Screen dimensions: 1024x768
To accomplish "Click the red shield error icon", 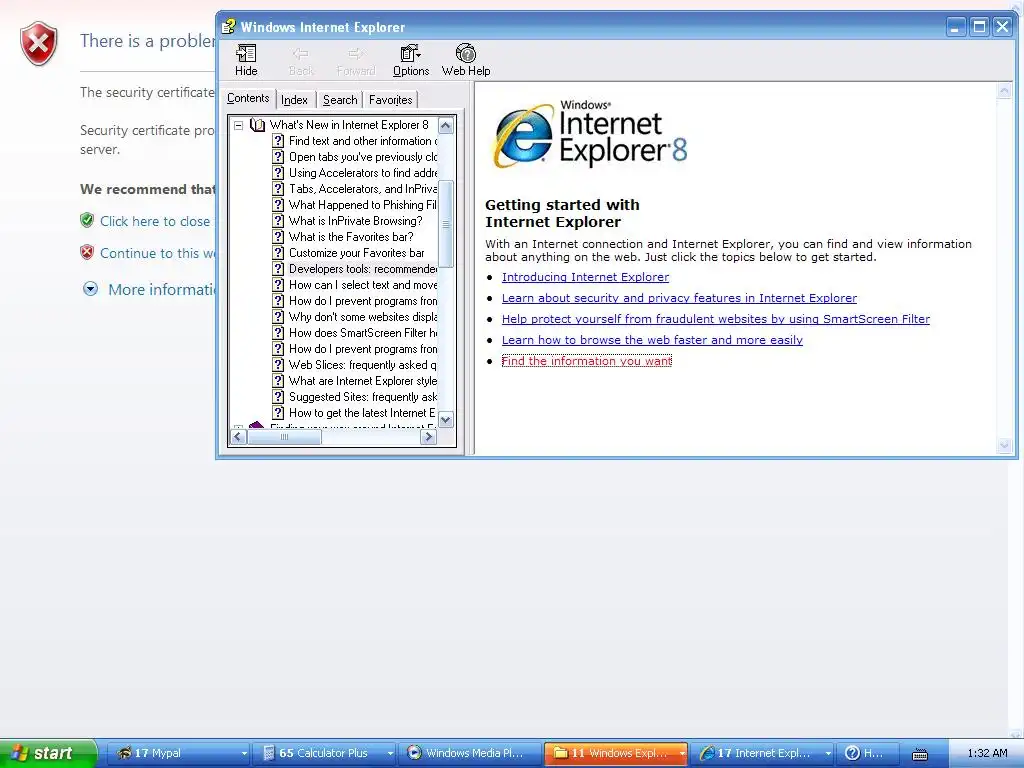I will tap(39, 43).
